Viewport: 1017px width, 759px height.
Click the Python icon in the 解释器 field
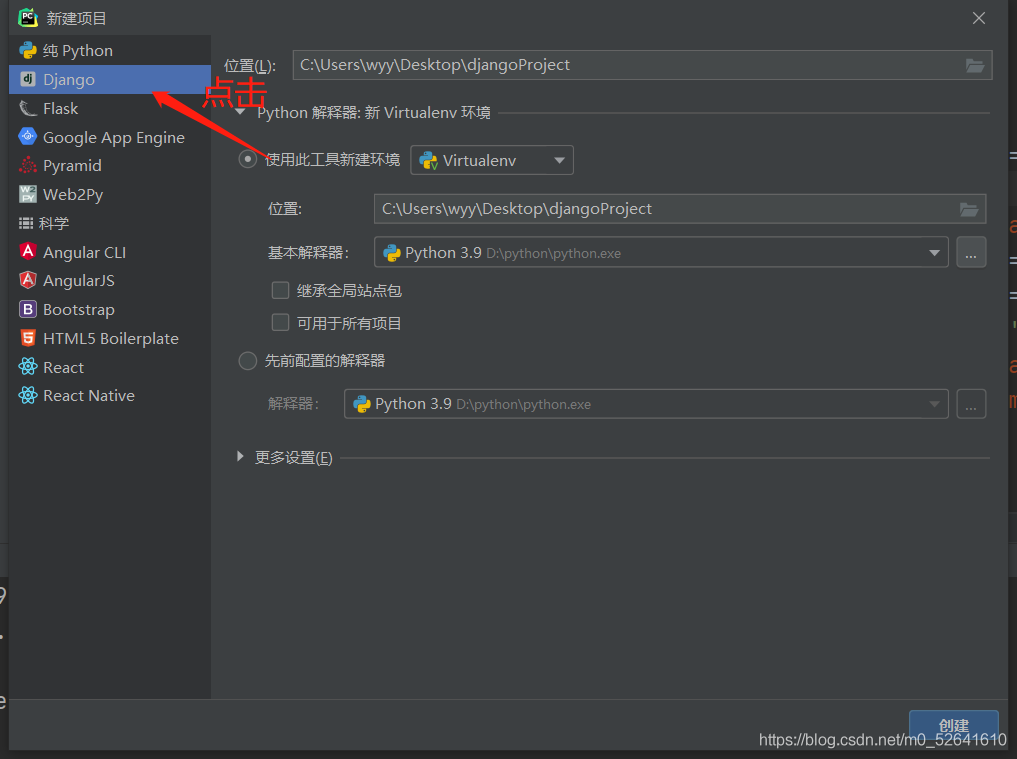[361, 404]
